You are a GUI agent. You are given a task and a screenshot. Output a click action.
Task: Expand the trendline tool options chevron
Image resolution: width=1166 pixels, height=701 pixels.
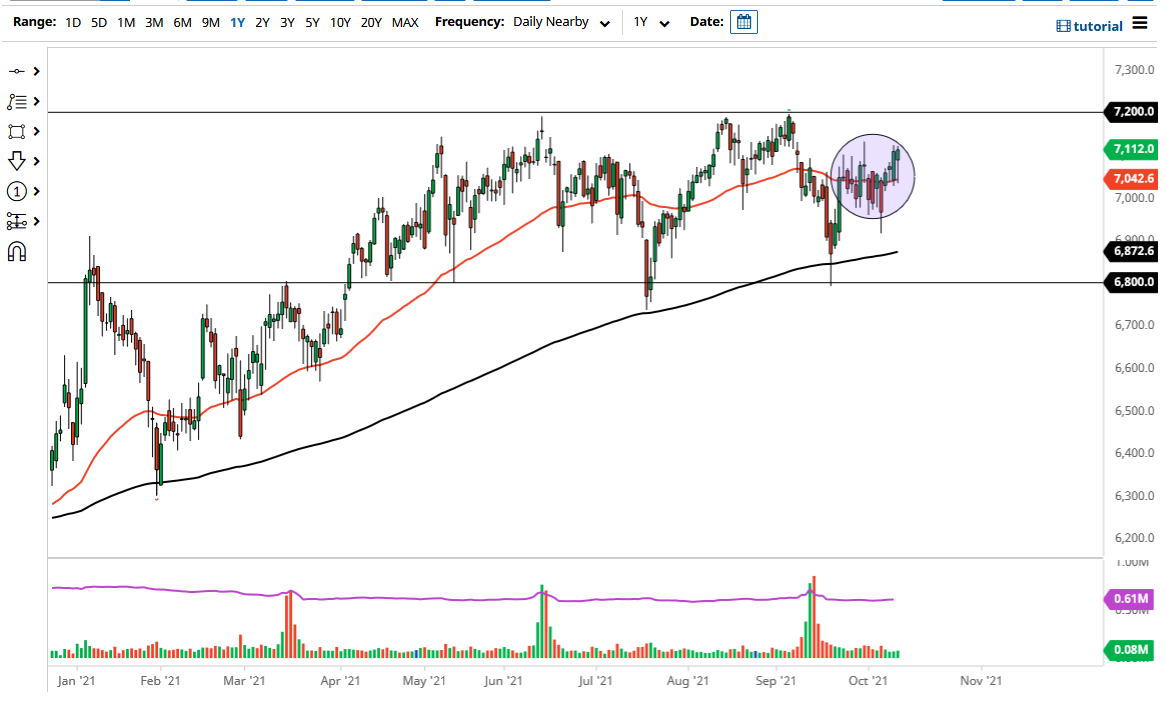(x=36, y=71)
